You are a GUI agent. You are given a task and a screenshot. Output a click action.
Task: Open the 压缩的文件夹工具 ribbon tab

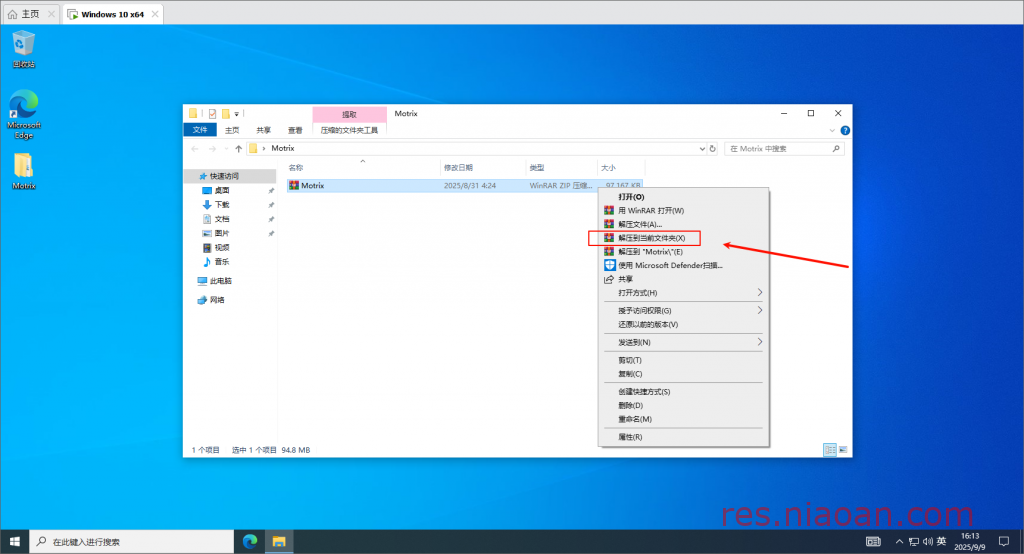(349, 130)
